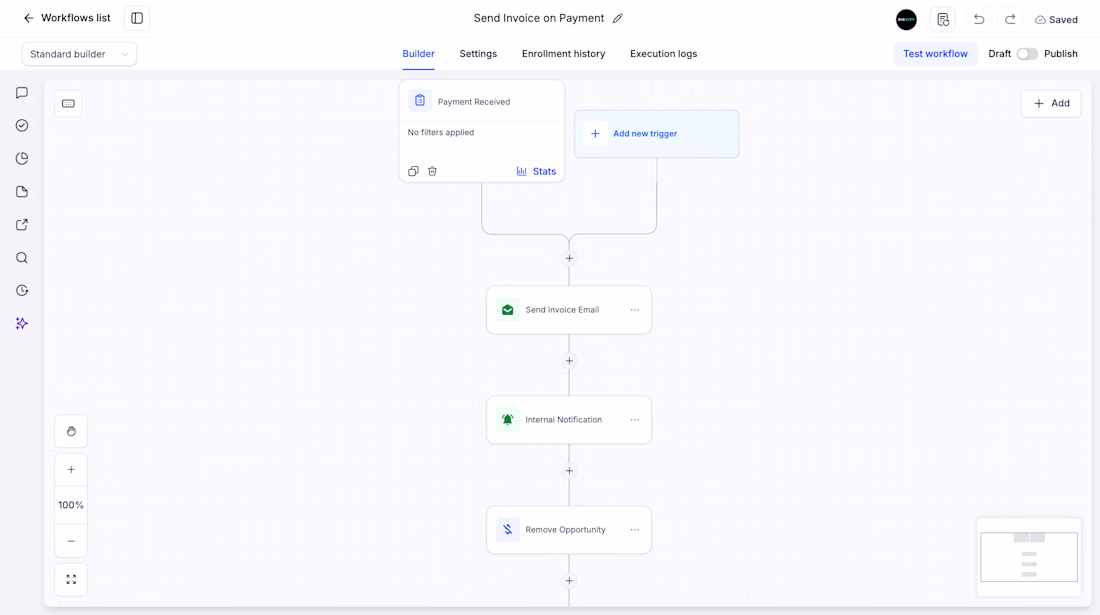Click the fit-to-screen icon
Viewport: 1100px width, 615px height.
(71, 580)
